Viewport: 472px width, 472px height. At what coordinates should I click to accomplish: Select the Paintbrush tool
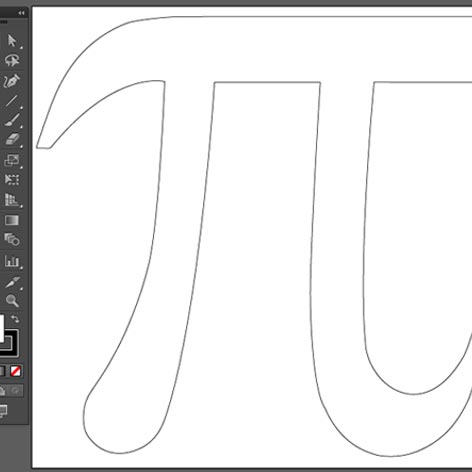[12, 120]
